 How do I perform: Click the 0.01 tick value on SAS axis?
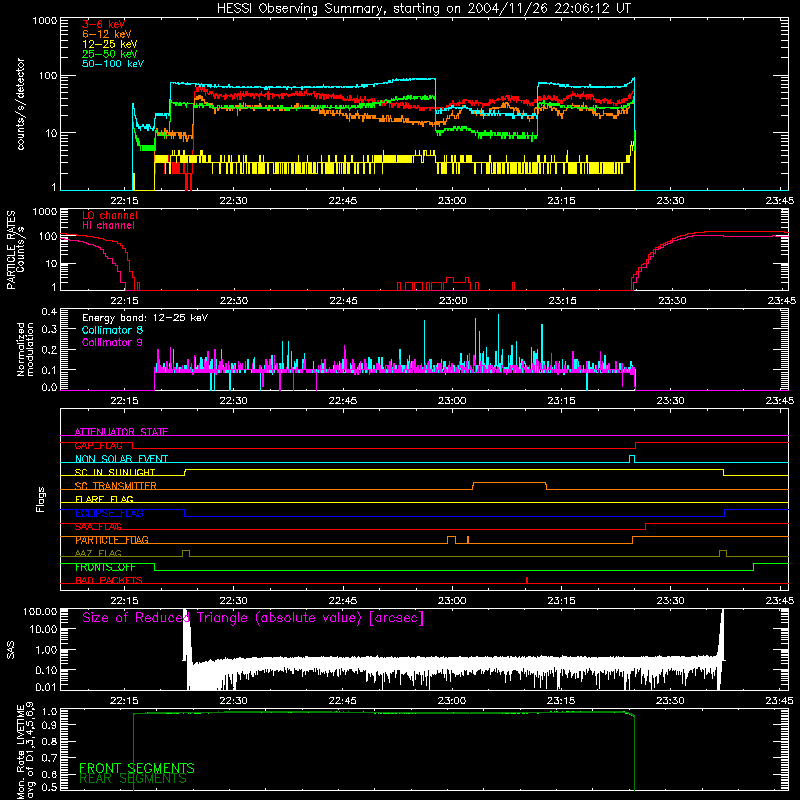pos(46,687)
